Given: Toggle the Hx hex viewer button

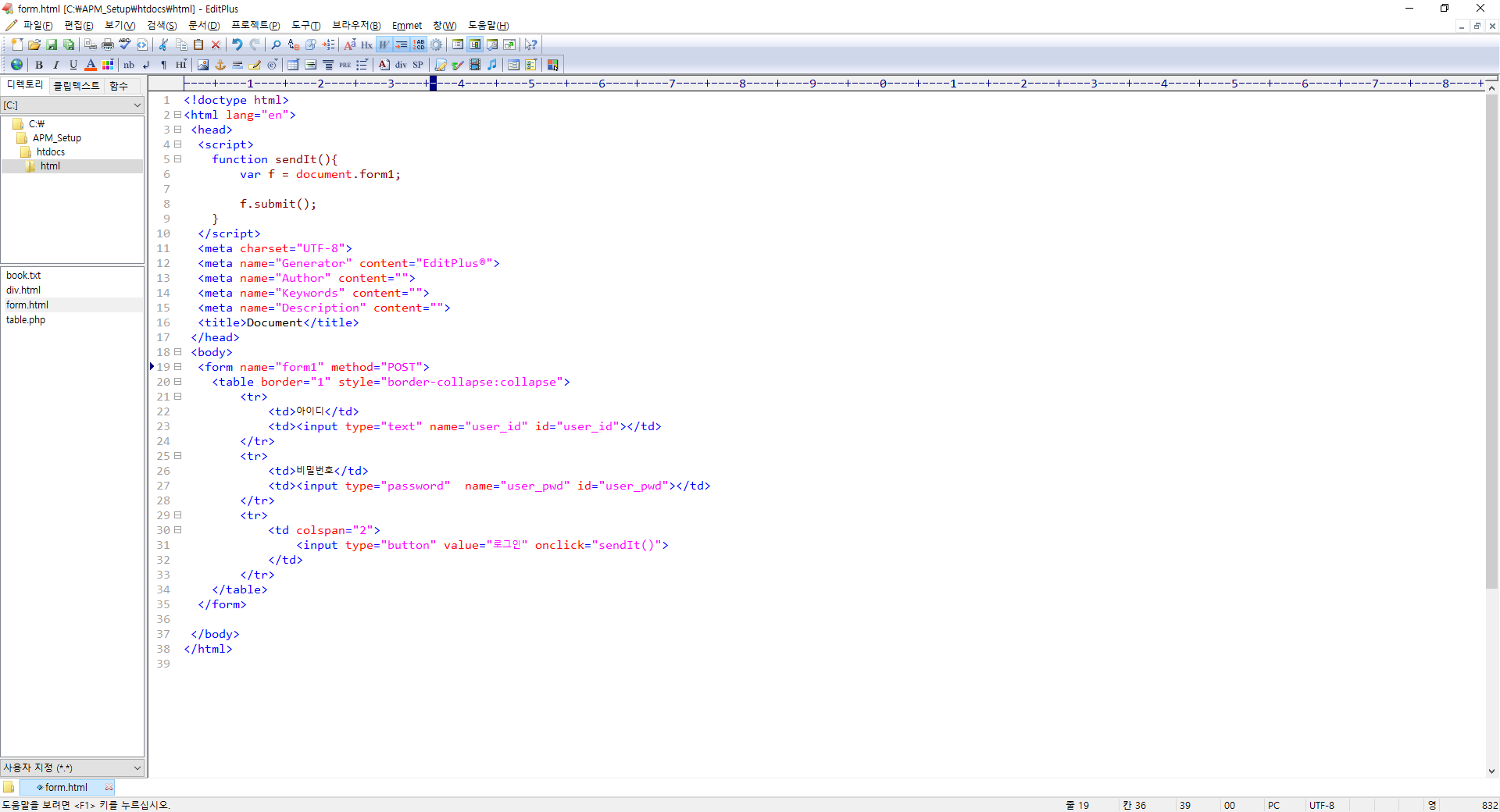Looking at the screenshot, I should (366, 45).
